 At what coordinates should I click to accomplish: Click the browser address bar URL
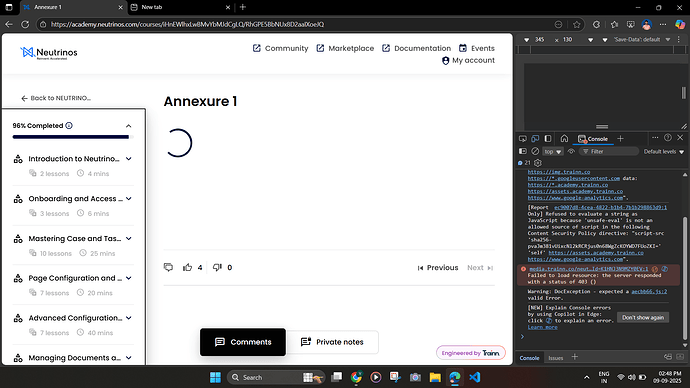click(x=187, y=24)
